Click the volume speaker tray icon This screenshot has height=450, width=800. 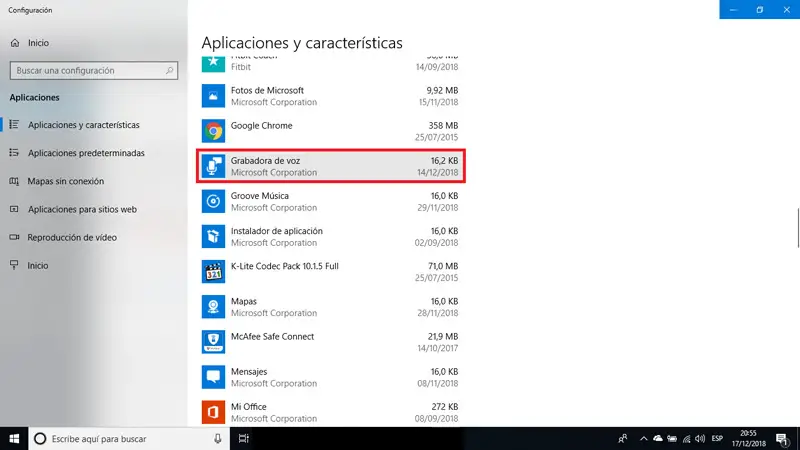click(700, 439)
